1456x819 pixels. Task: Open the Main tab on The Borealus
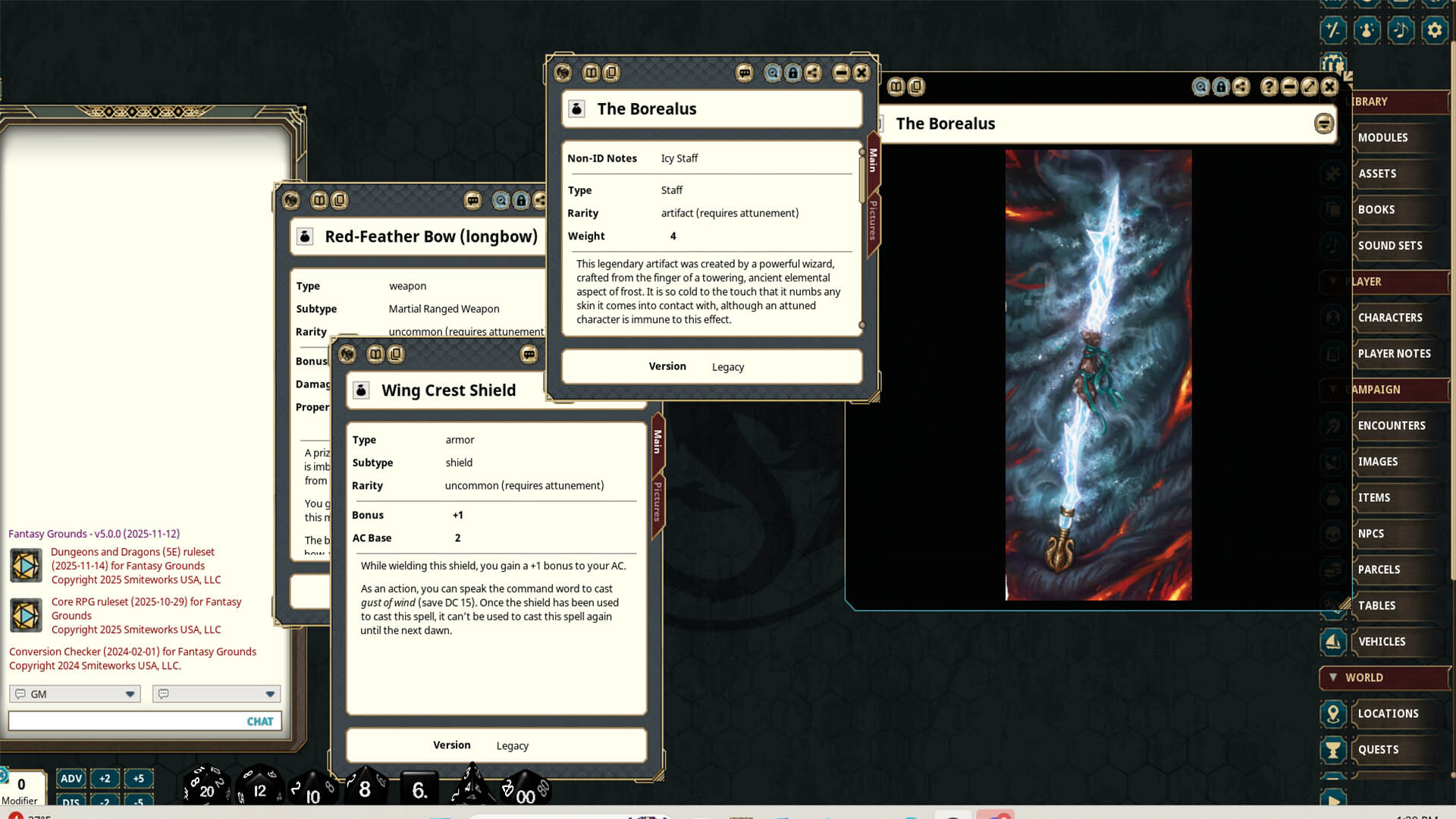873,160
